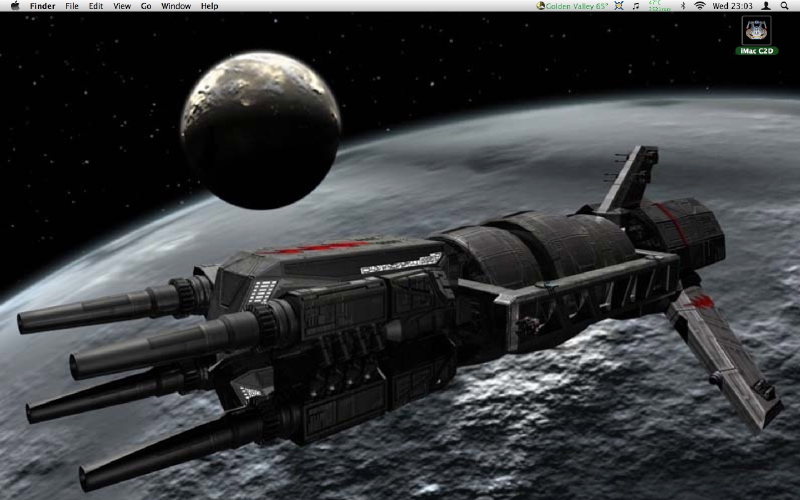Open the user account switching icon
The height and width of the screenshot is (500, 800).
point(765,6)
